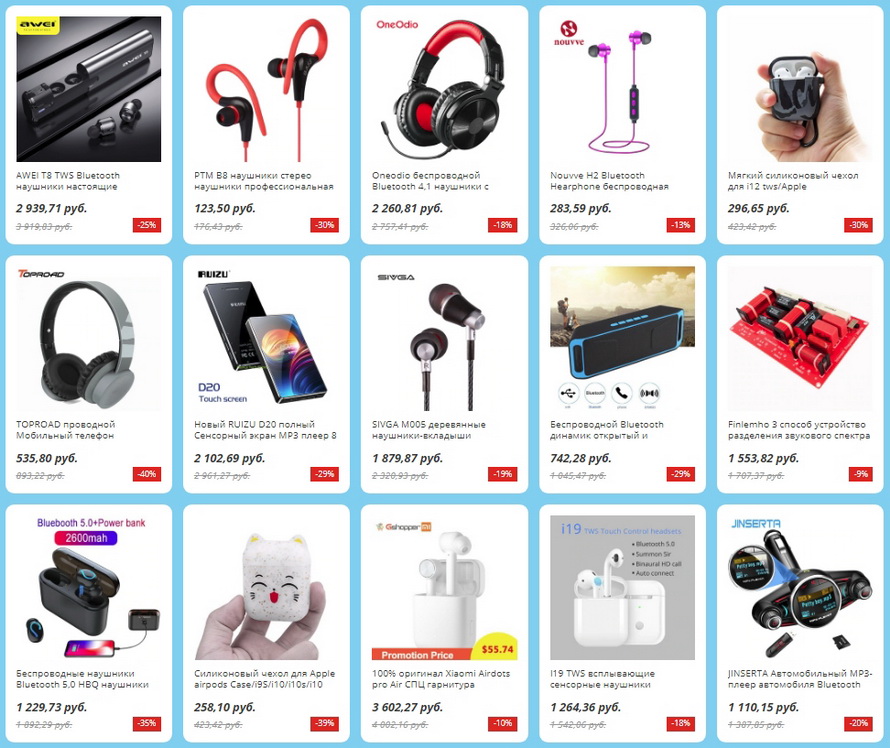Image resolution: width=890 pixels, height=748 pixels.
Task: Click the Bluetooth icon below blue speaker
Action: click(x=595, y=393)
